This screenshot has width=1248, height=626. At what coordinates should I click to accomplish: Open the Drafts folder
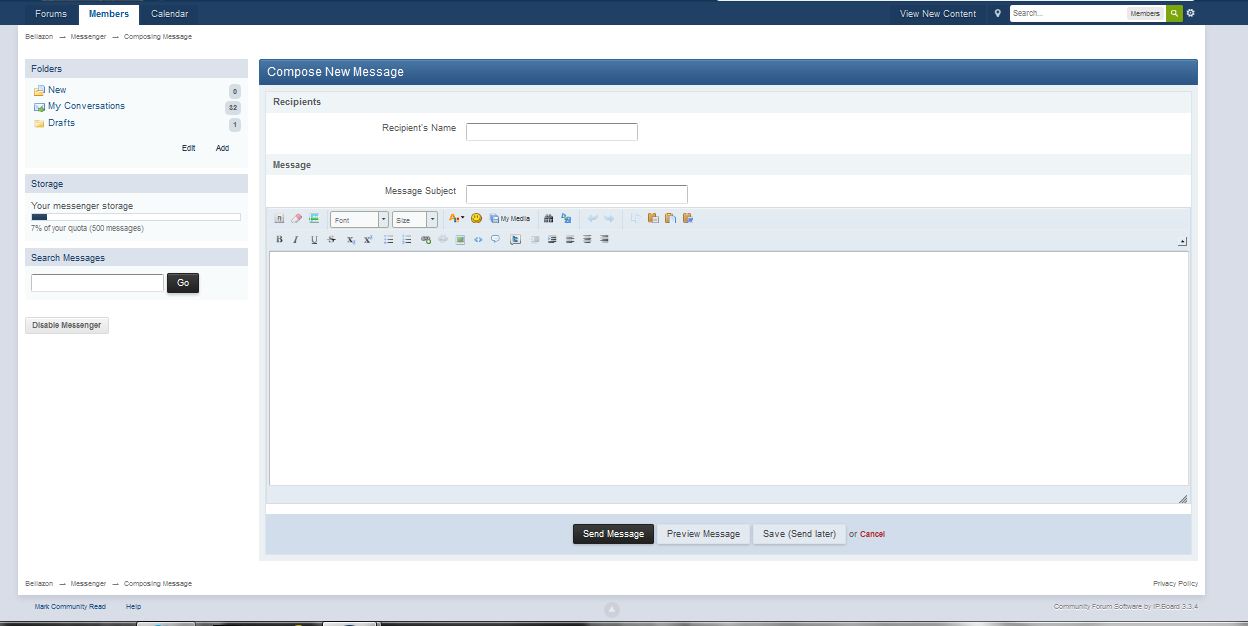pos(61,123)
